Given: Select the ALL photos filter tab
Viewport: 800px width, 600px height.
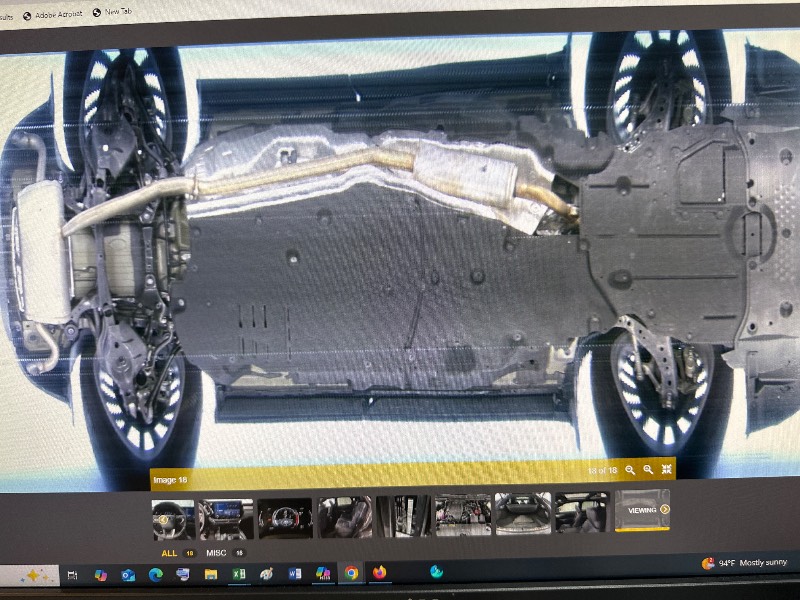Looking at the screenshot, I should click(169, 552).
